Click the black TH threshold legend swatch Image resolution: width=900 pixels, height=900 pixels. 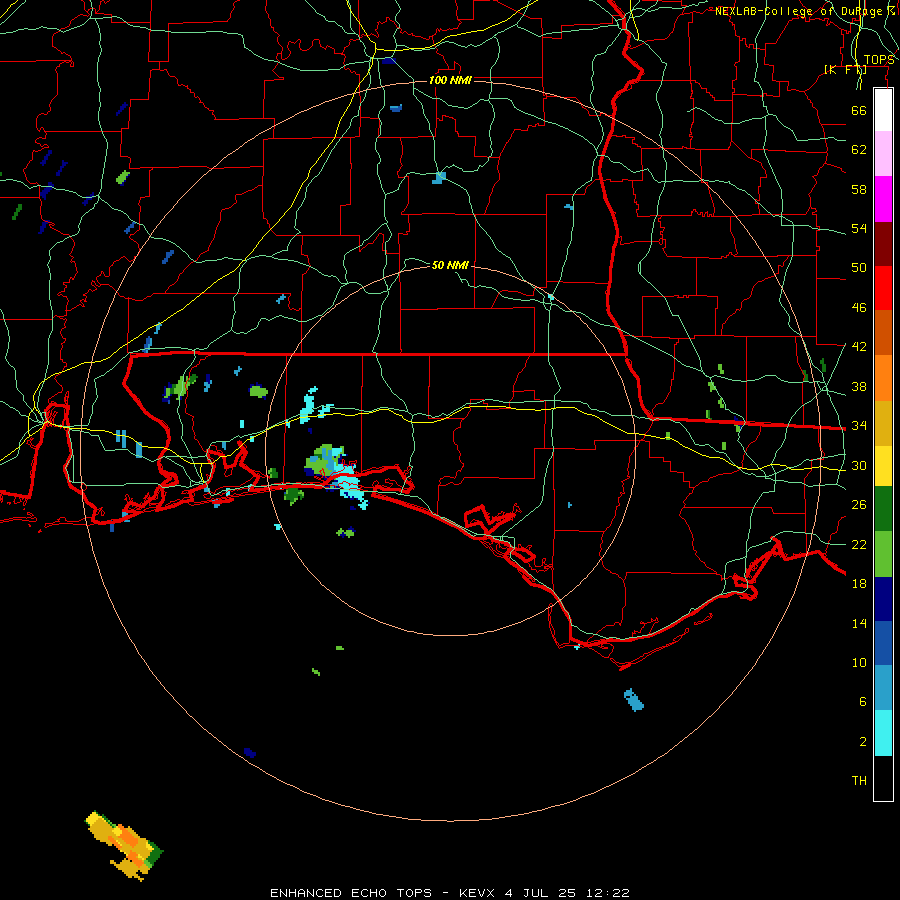click(x=883, y=778)
